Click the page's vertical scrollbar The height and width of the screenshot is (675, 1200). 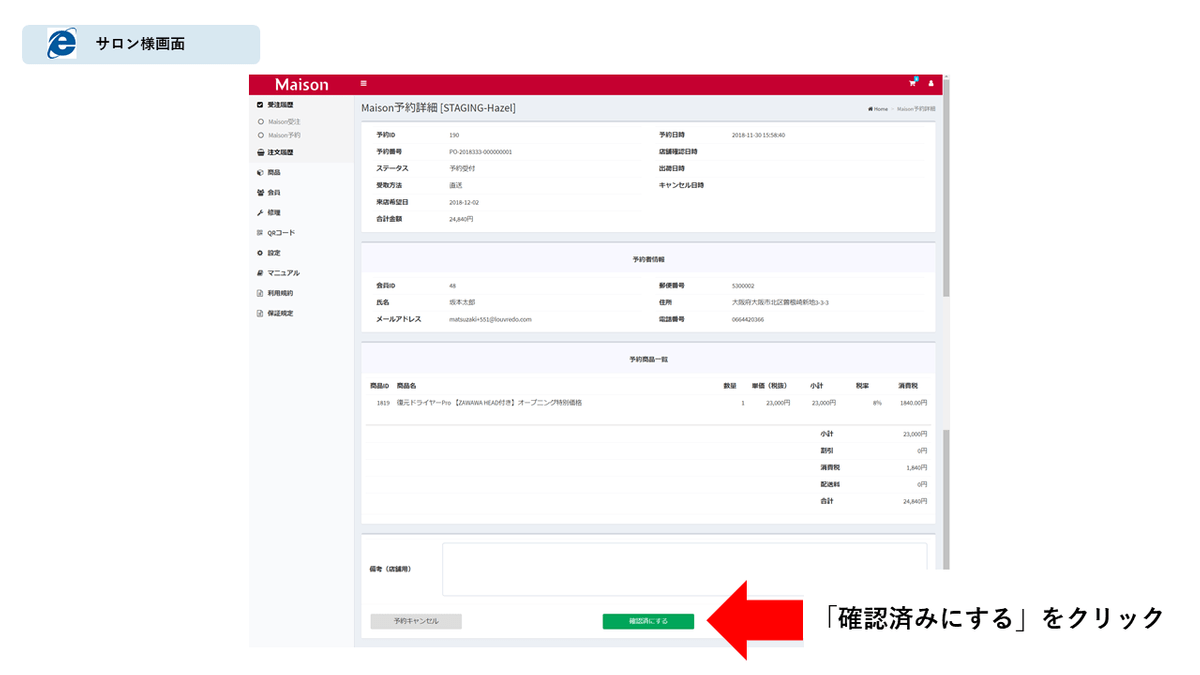coord(945,200)
